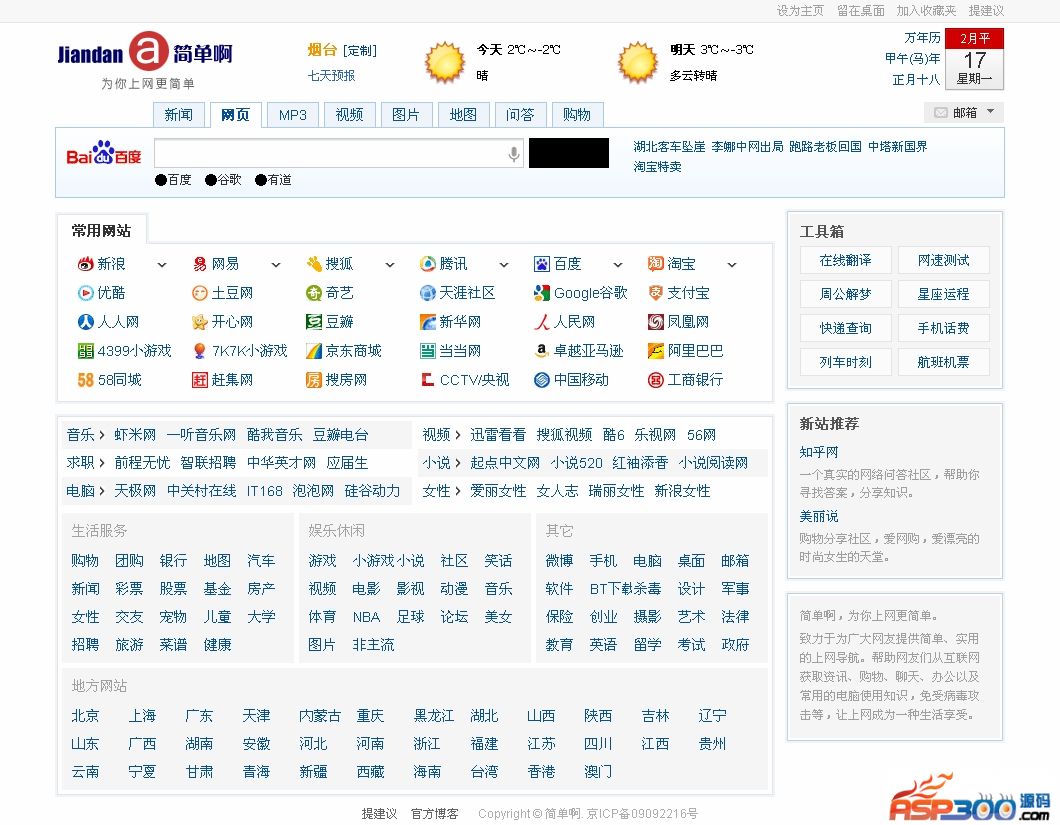Image resolution: width=1060 pixels, height=825 pixels.
Task: Click the iQiyi (奇艺) icon
Action: click(314, 293)
